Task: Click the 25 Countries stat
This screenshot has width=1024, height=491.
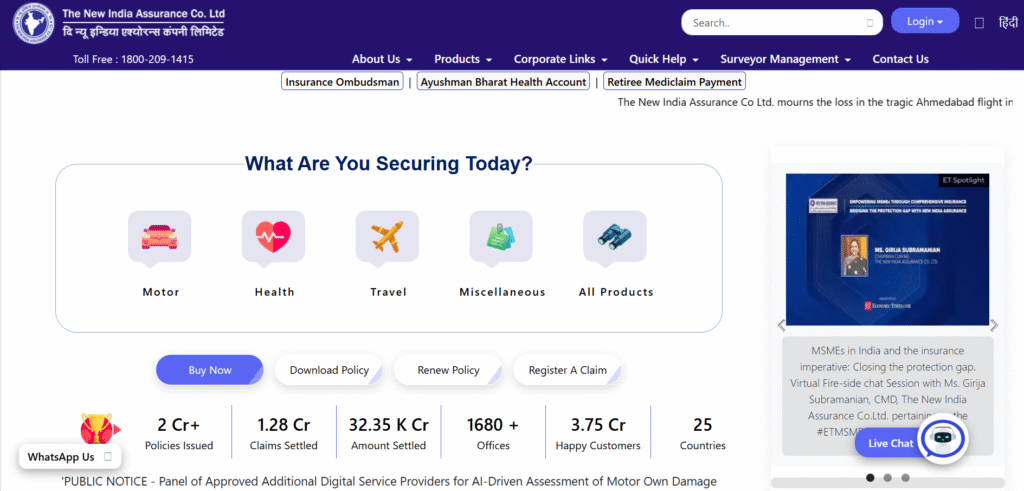Action: click(703, 434)
